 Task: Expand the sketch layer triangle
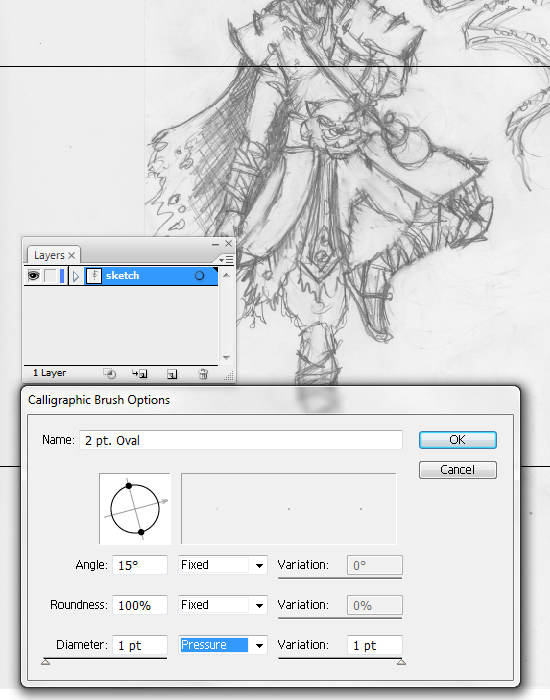click(x=75, y=276)
